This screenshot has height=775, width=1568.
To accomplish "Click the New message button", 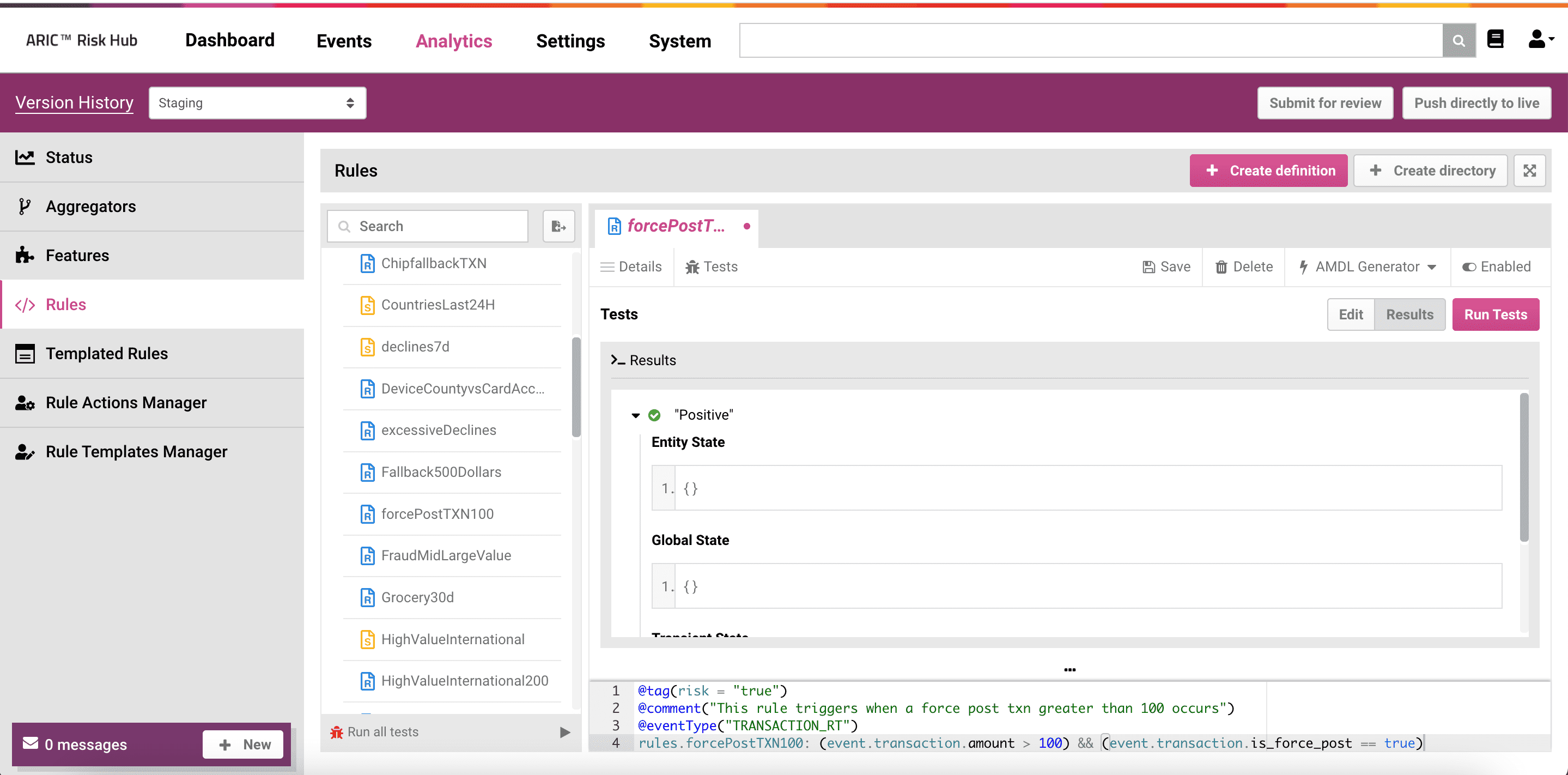I will 243,744.
